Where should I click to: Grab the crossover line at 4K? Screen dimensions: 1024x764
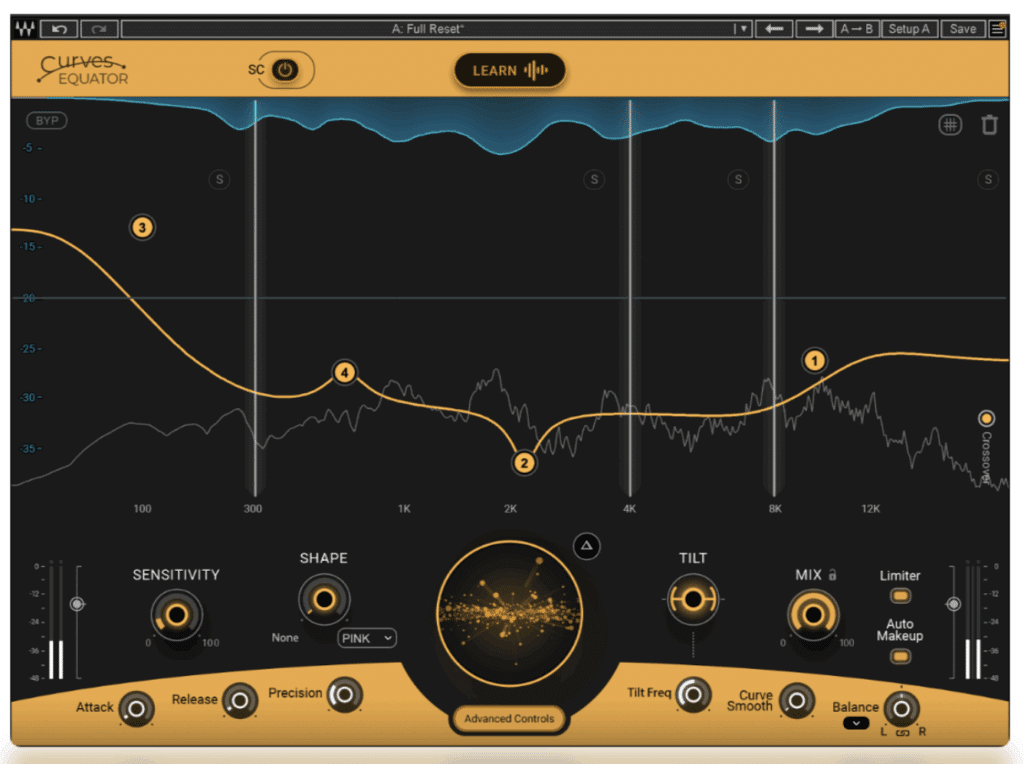pos(630,298)
